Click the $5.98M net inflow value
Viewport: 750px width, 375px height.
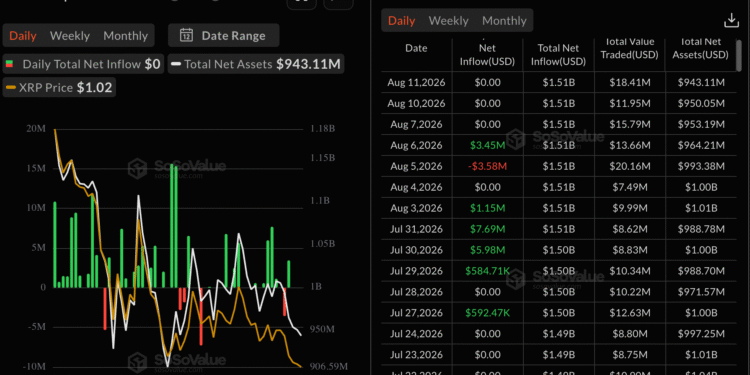point(487,250)
